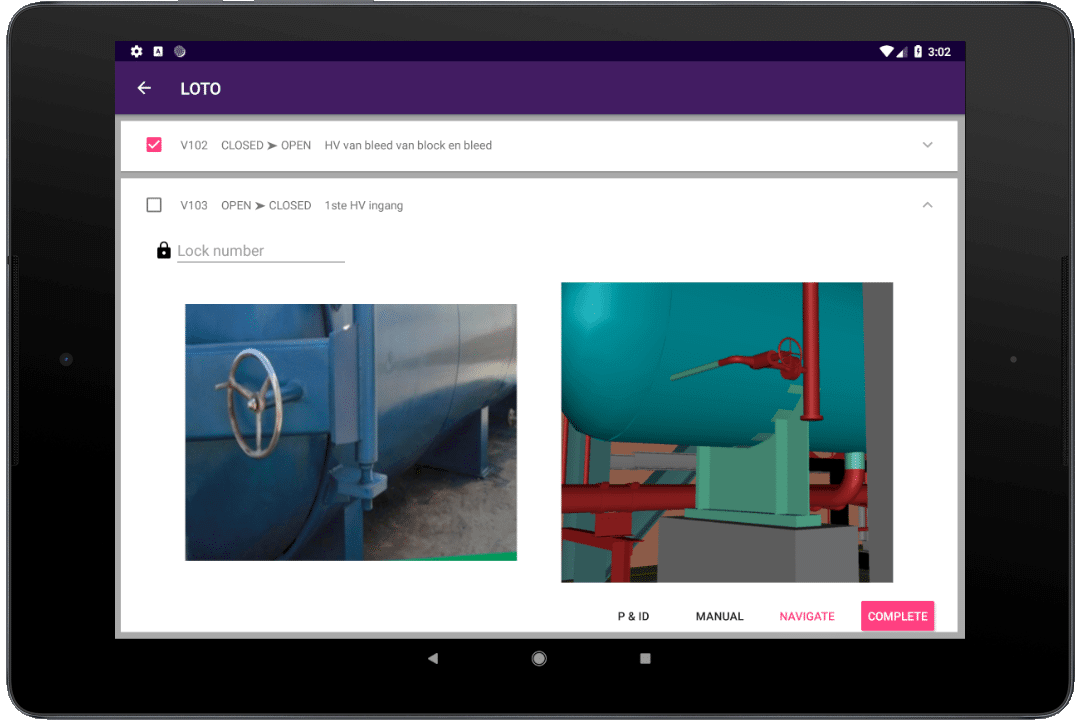Open the settings gear in status bar
This screenshot has height=723, width=1078.
(x=137, y=52)
